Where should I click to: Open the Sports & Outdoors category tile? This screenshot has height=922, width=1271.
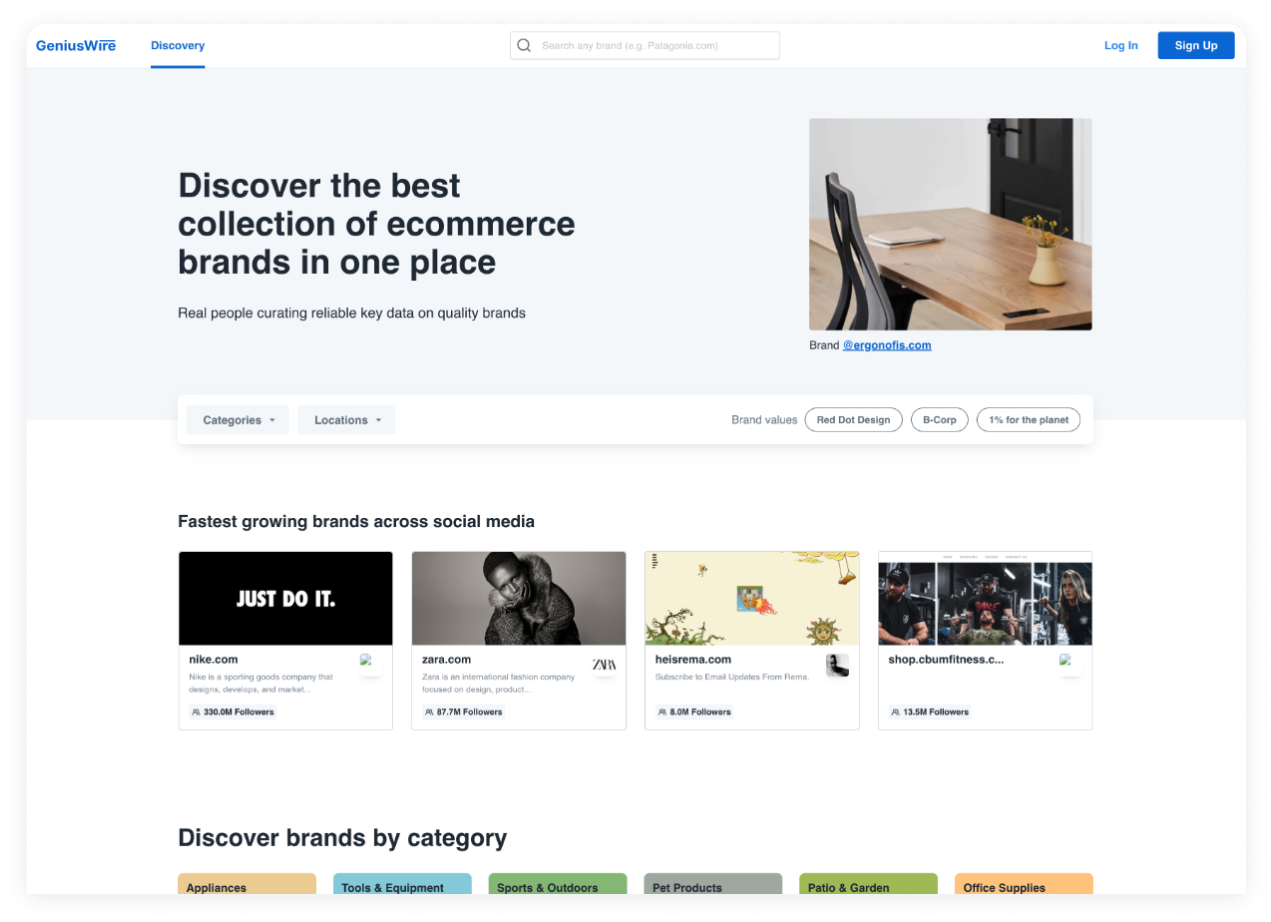click(558, 884)
